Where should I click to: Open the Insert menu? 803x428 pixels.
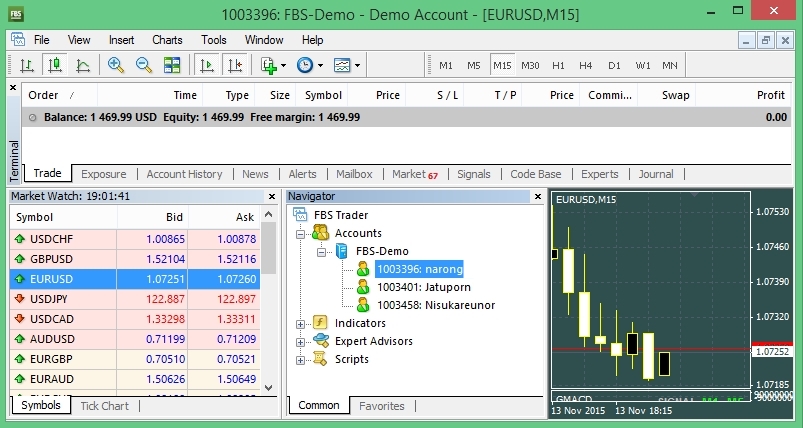pos(121,40)
